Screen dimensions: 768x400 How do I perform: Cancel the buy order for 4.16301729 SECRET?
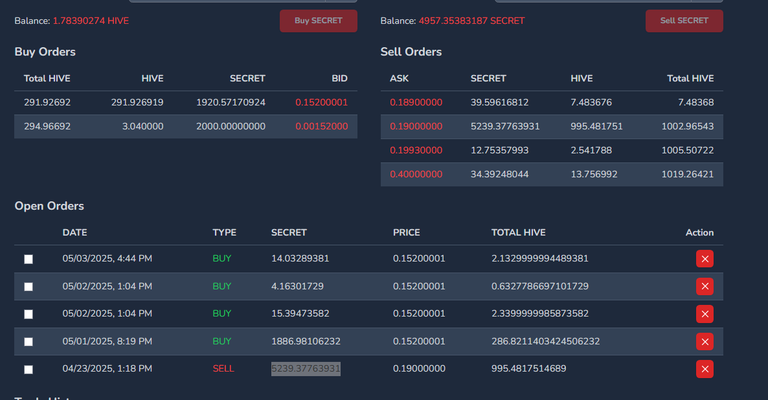704,286
